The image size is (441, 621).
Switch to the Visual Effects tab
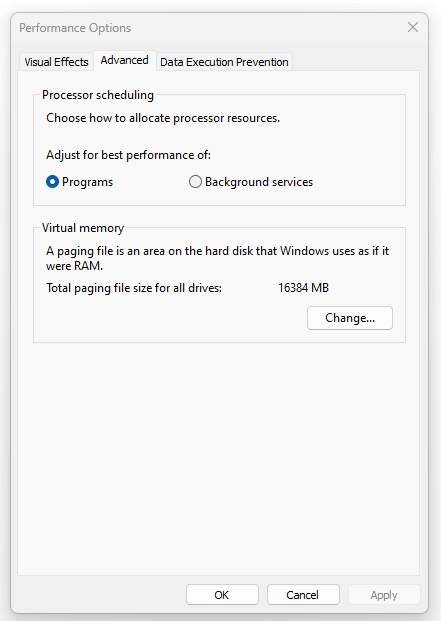tap(56, 62)
